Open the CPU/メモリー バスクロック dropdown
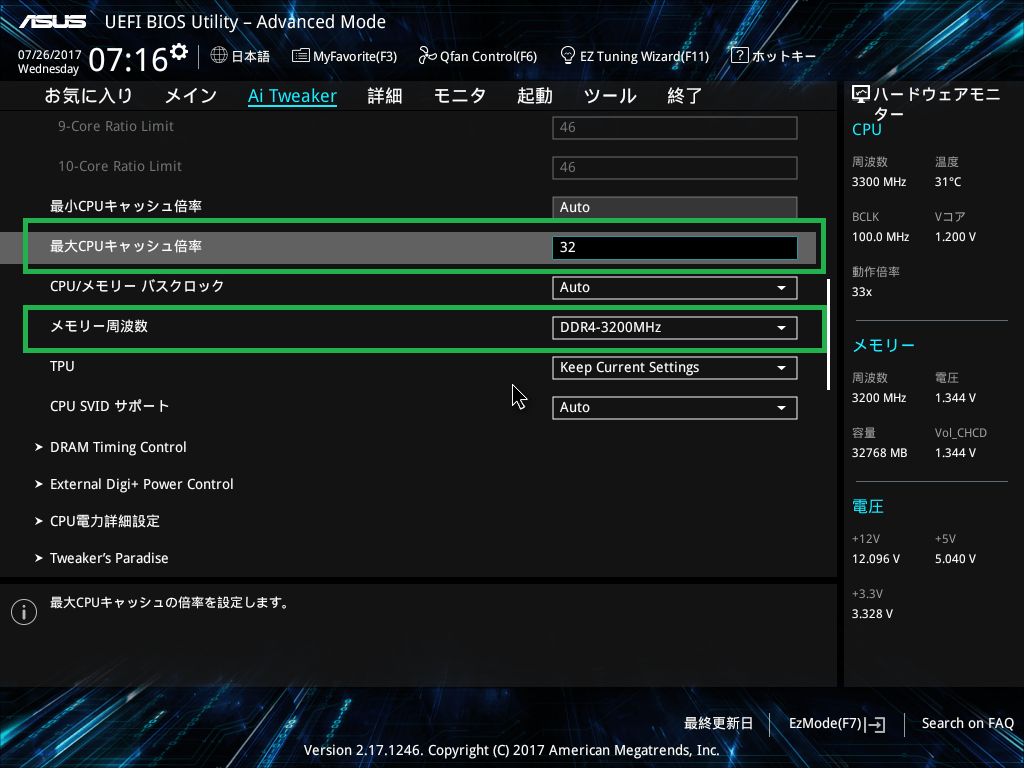 point(675,288)
